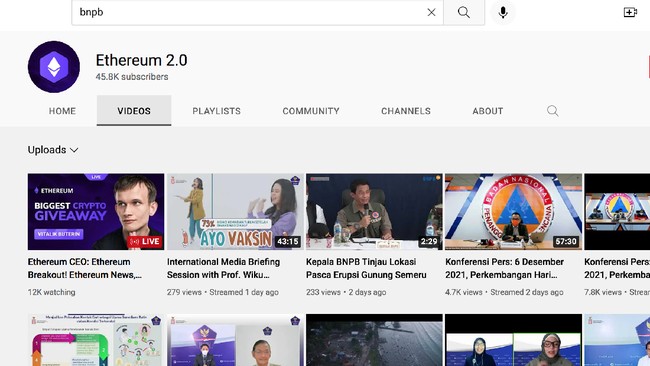Search within the channel using magnifier icon
Image resolution: width=650 pixels, height=366 pixels.
pyautogui.click(x=553, y=111)
